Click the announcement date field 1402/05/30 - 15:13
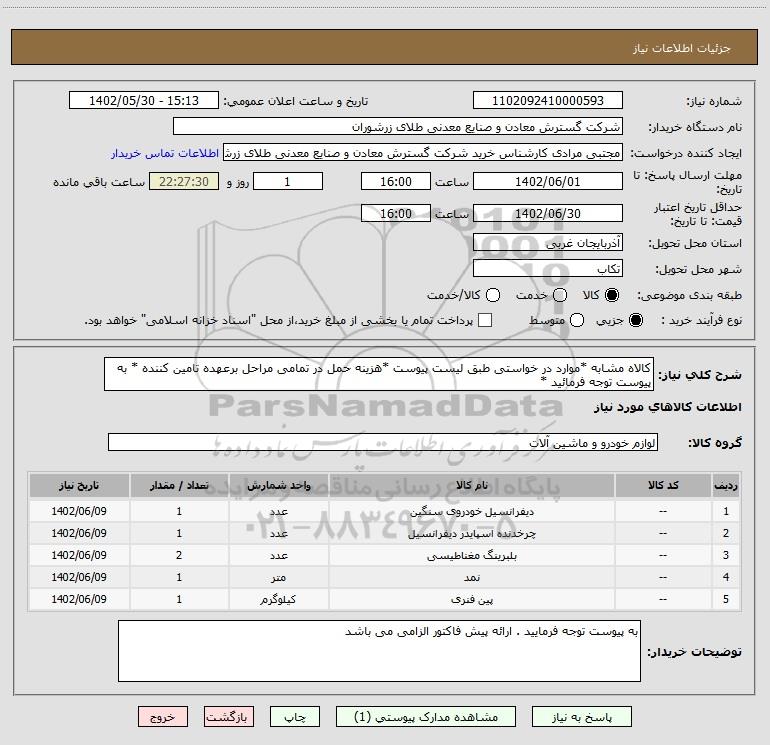The image size is (770, 745). [144, 100]
